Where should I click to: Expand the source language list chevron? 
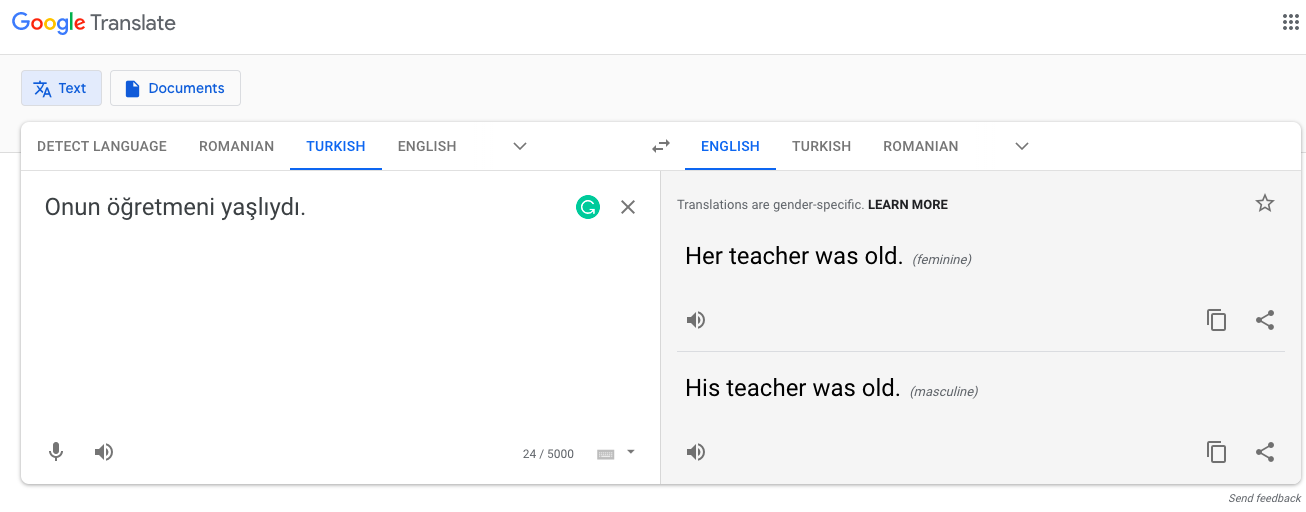click(x=520, y=146)
